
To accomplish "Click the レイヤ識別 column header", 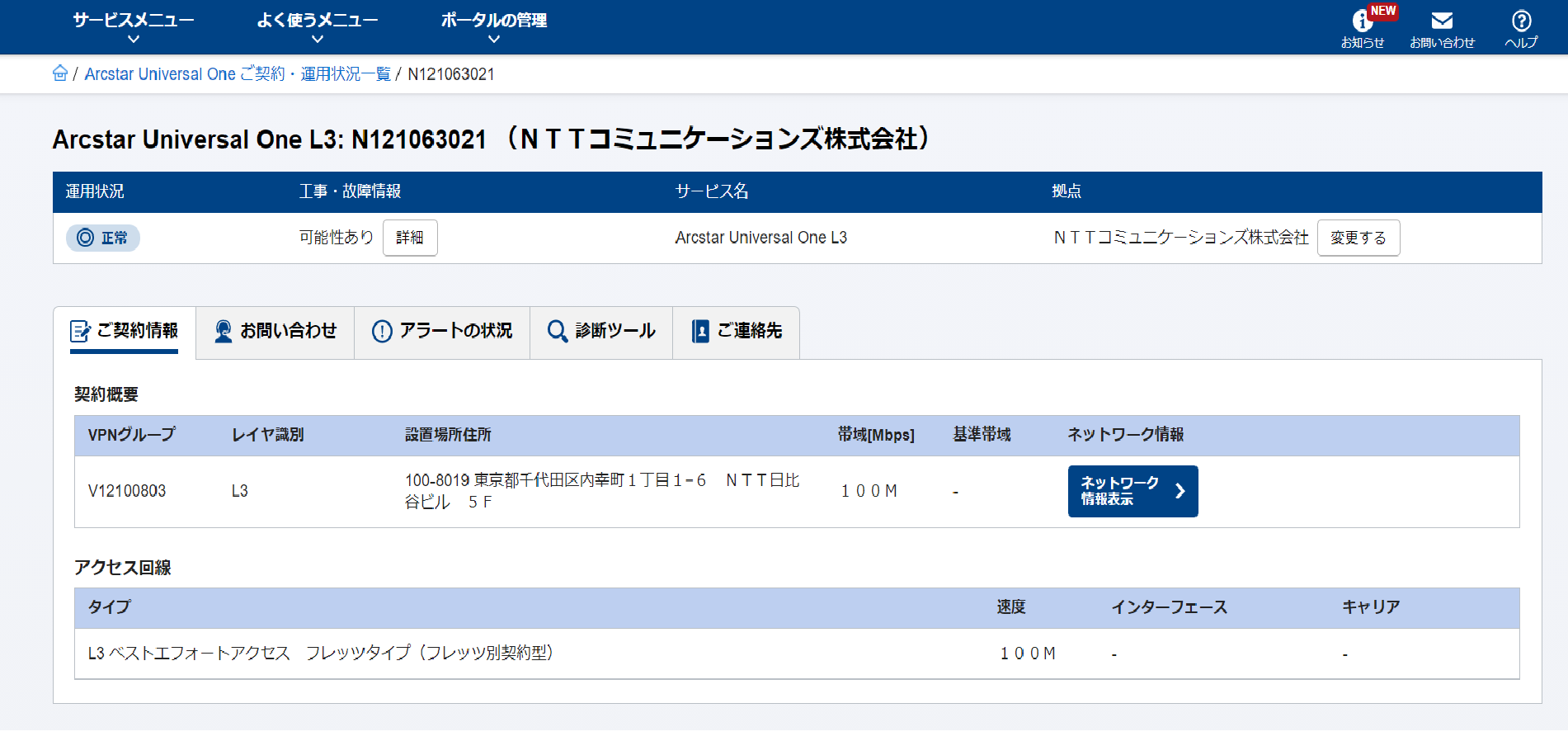I will click(268, 435).
